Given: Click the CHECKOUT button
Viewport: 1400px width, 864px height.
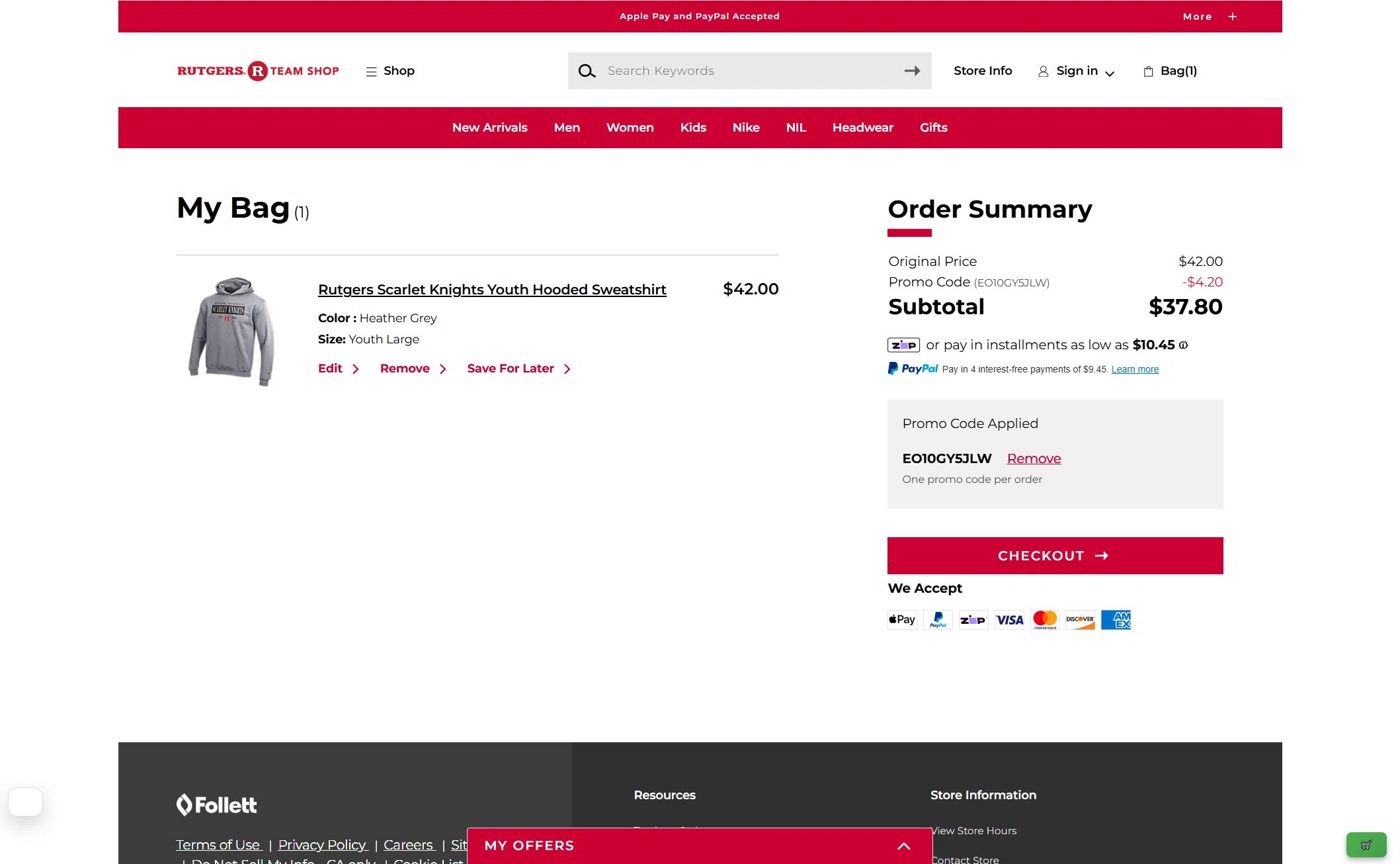Looking at the screenshot, I should [1055, 556].
